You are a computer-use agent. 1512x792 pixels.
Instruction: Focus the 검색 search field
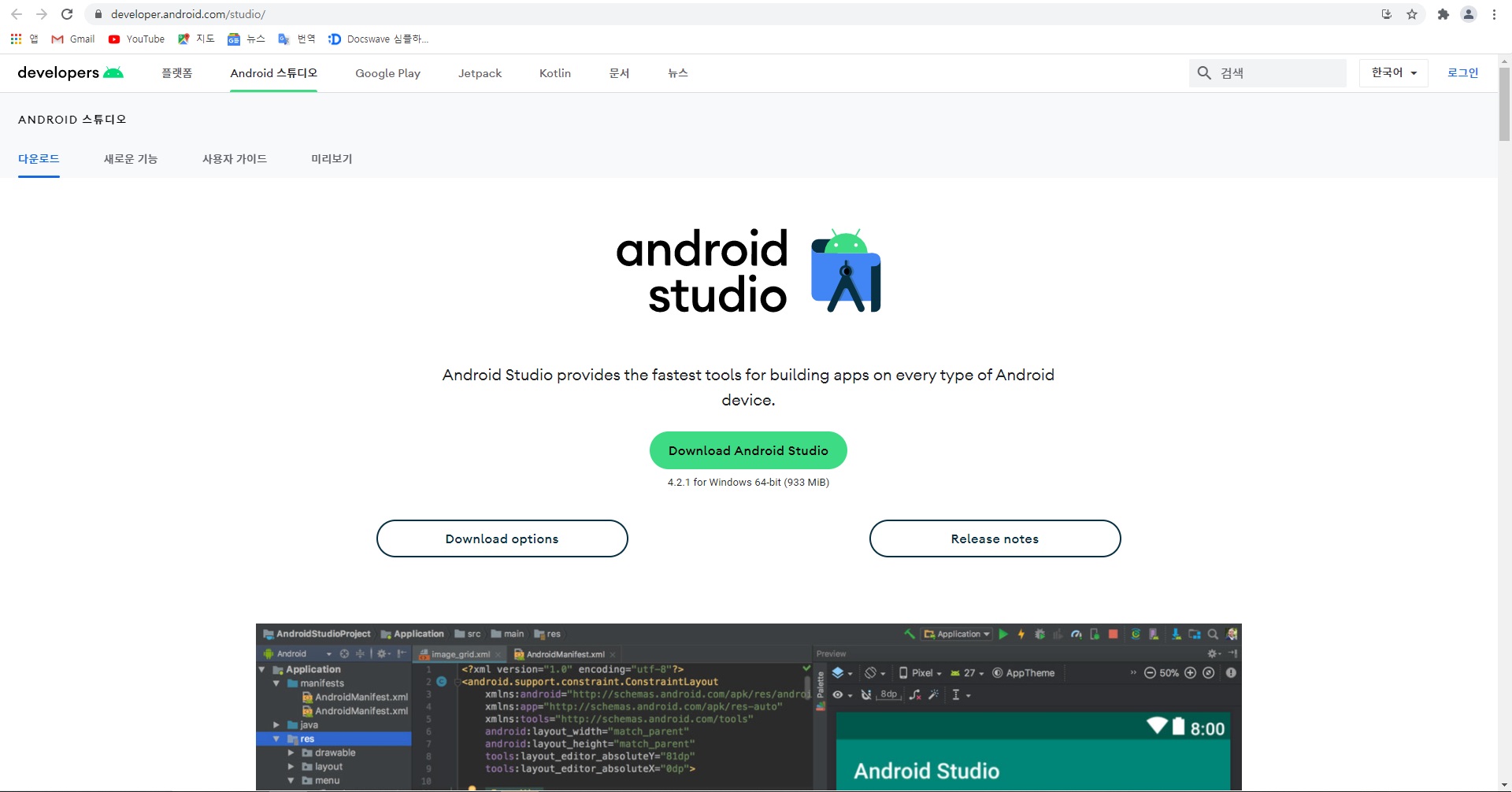[1268, 72]
